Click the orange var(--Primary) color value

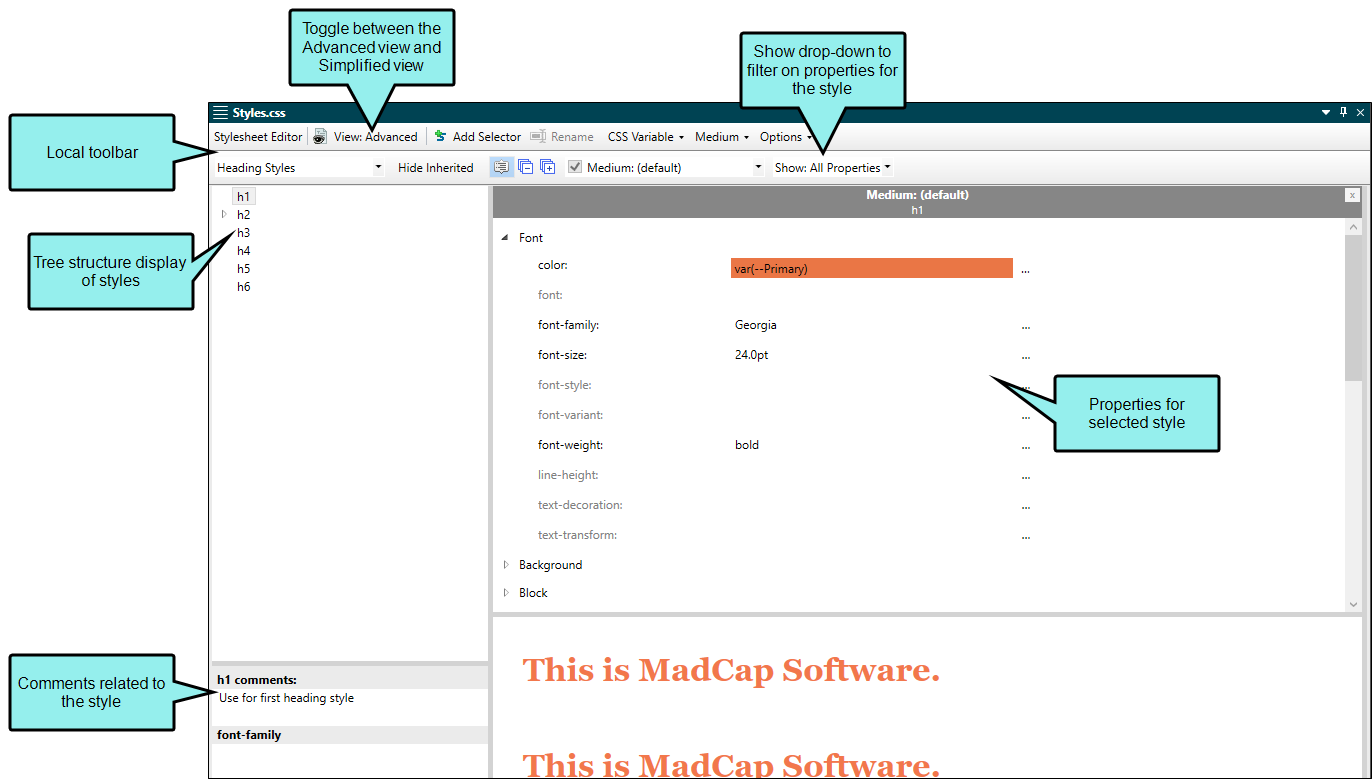872,268
